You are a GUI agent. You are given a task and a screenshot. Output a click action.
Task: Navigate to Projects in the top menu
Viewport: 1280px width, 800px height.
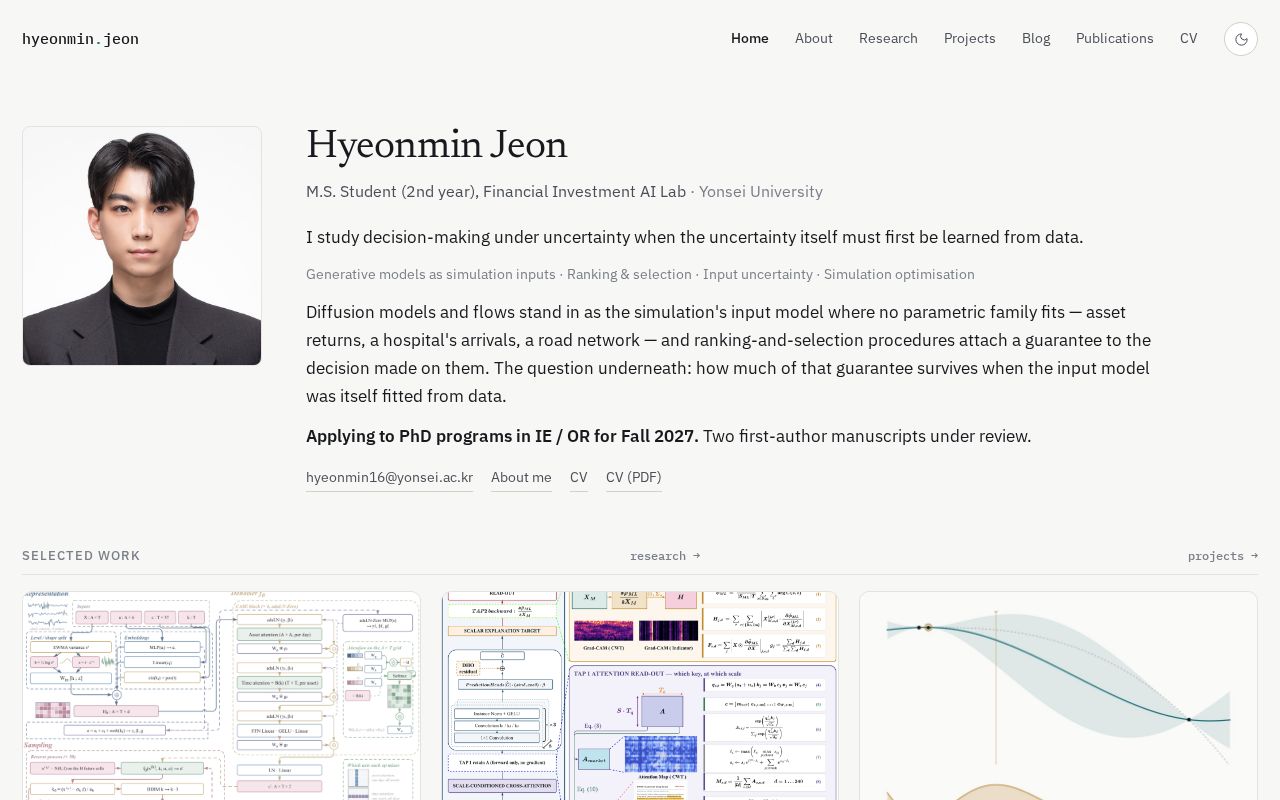point(970,38)
